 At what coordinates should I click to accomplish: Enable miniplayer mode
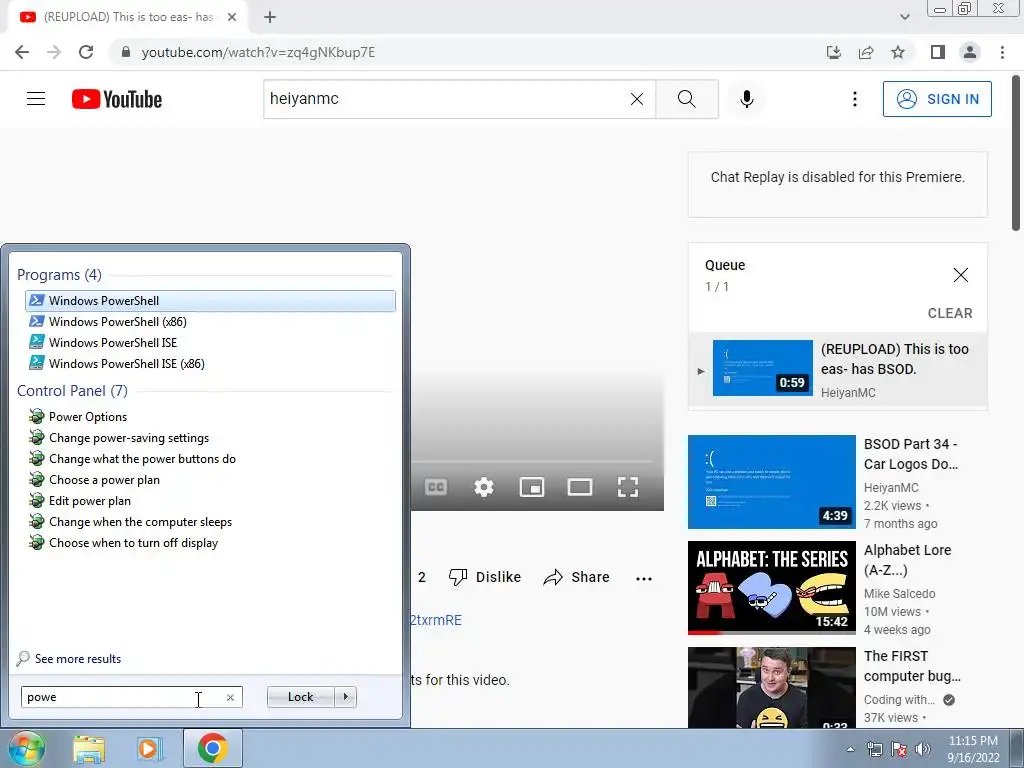point(532,487)
